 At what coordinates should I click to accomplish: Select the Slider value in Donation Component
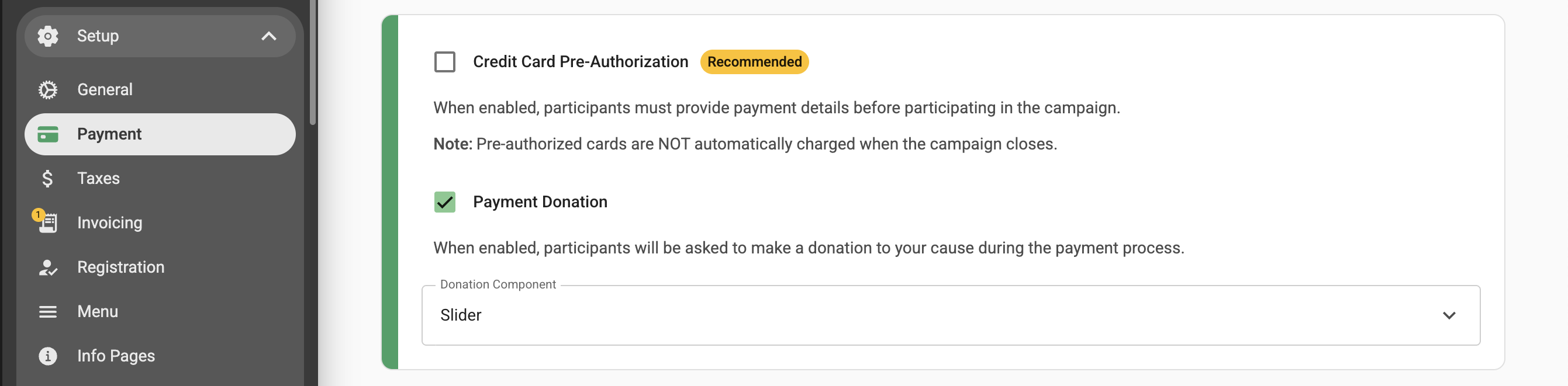pyautogui.click(x=461, y=315)
